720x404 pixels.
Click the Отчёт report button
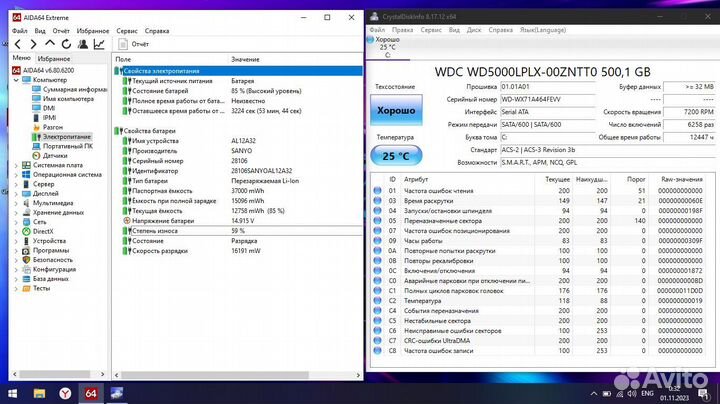(x=134, y=44)
